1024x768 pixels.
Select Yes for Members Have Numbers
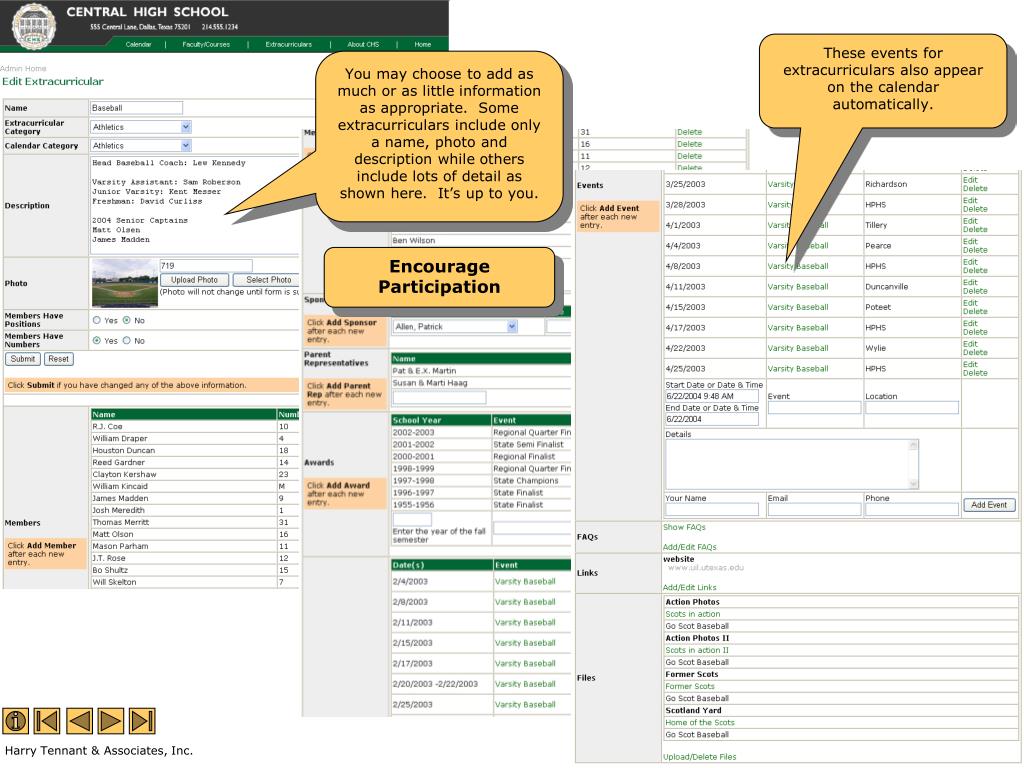(97, 340)
